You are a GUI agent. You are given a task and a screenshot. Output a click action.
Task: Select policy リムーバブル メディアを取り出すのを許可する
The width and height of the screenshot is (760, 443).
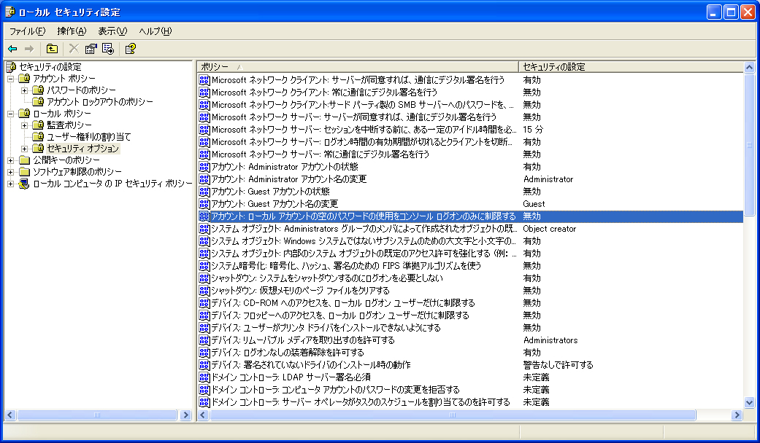[303, 340]
